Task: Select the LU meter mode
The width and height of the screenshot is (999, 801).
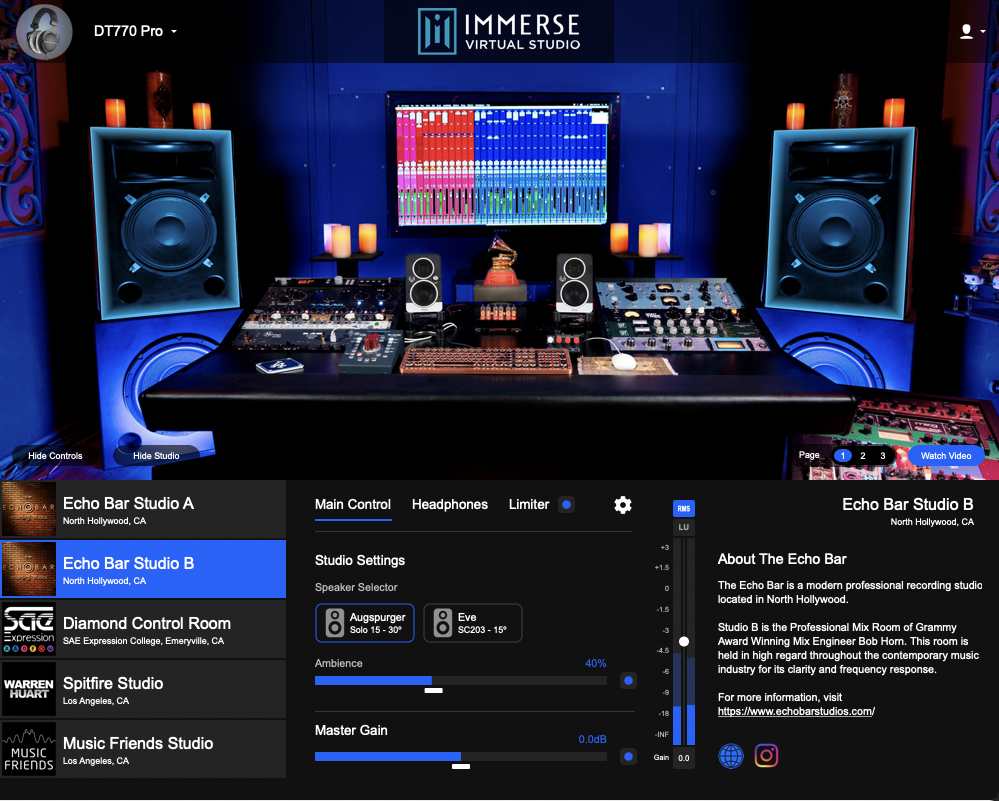Action: click(684, 527)
